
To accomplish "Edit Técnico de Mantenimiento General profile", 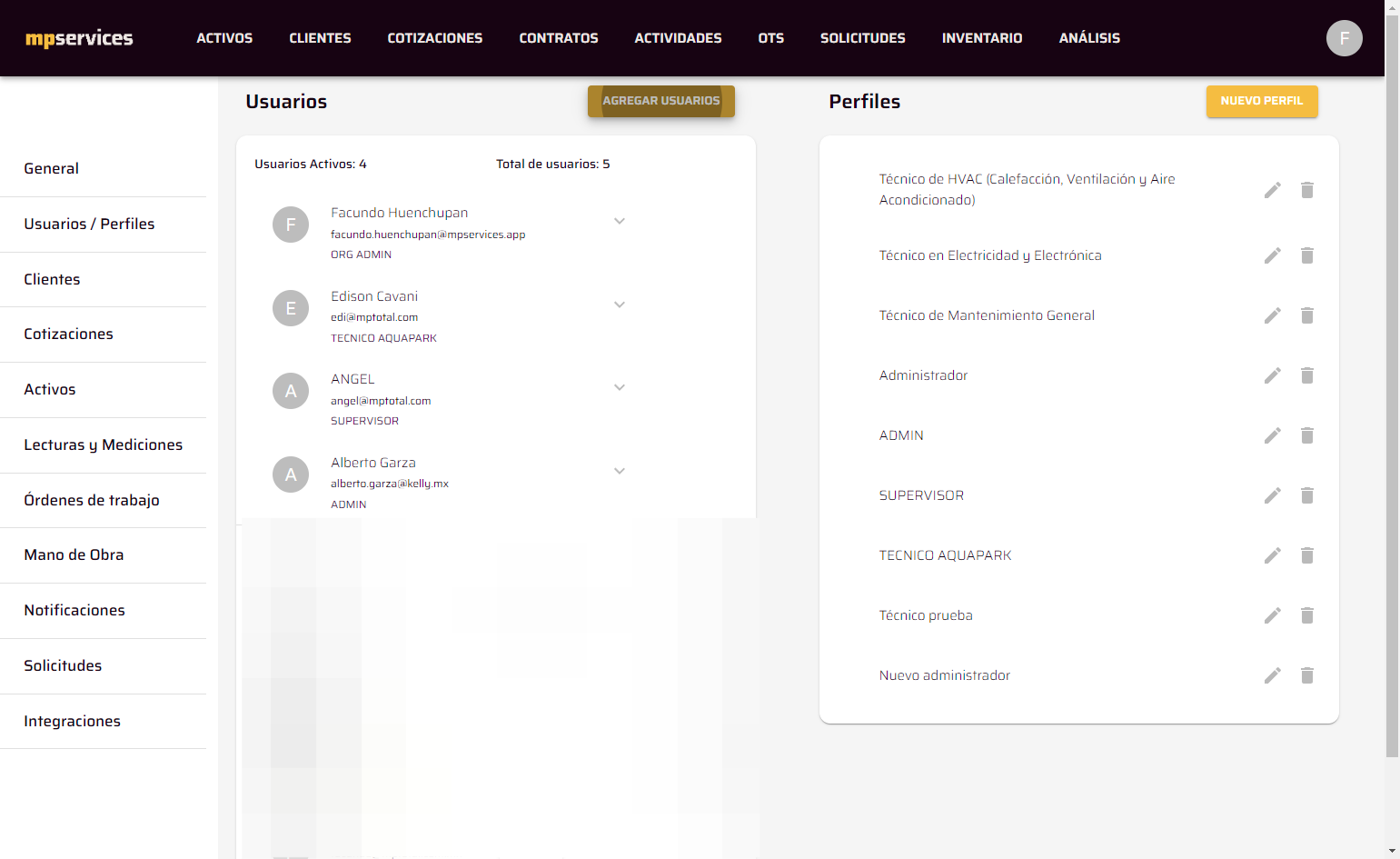I will click(1273, 315).
